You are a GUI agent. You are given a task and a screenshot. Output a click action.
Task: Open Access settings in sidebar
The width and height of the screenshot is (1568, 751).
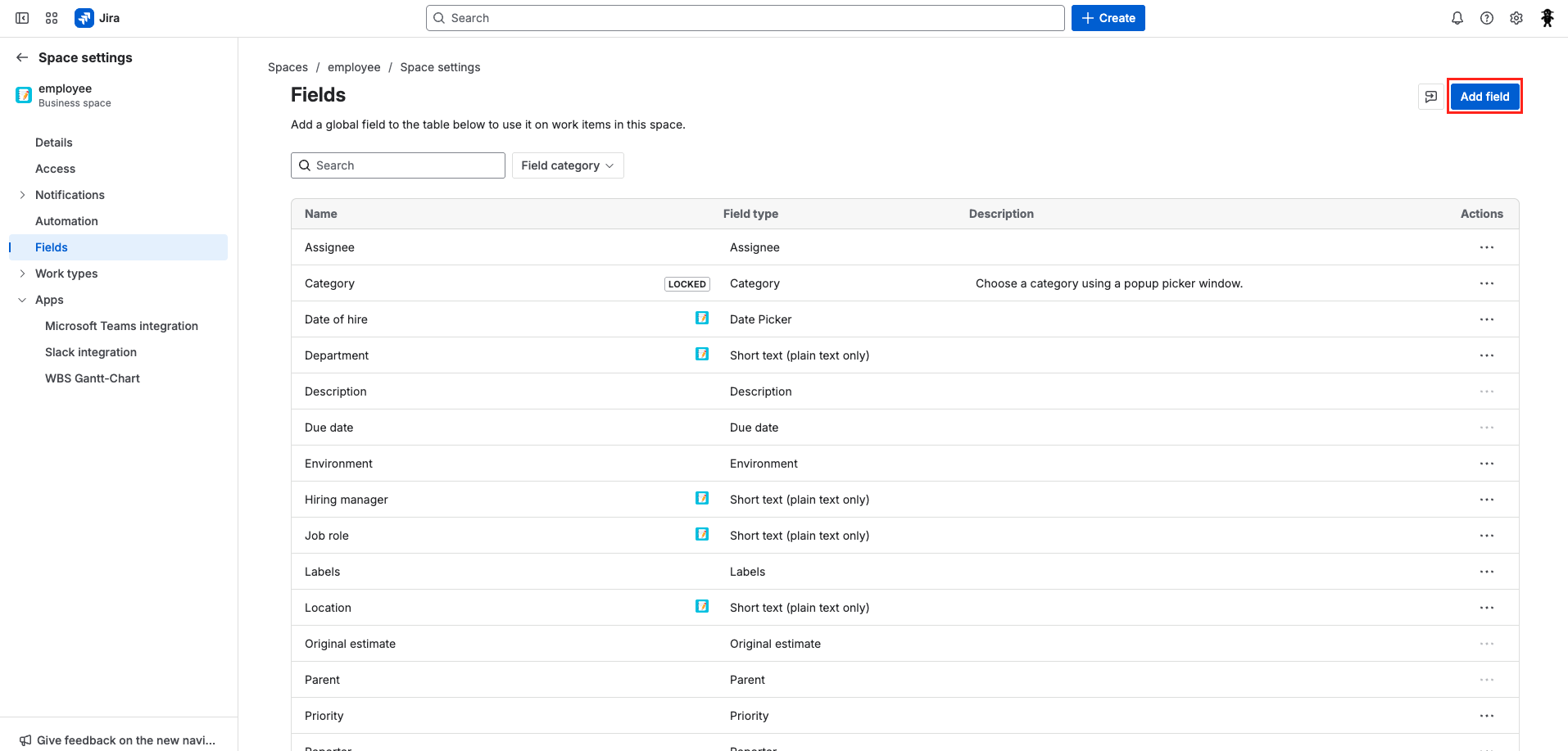55,169
